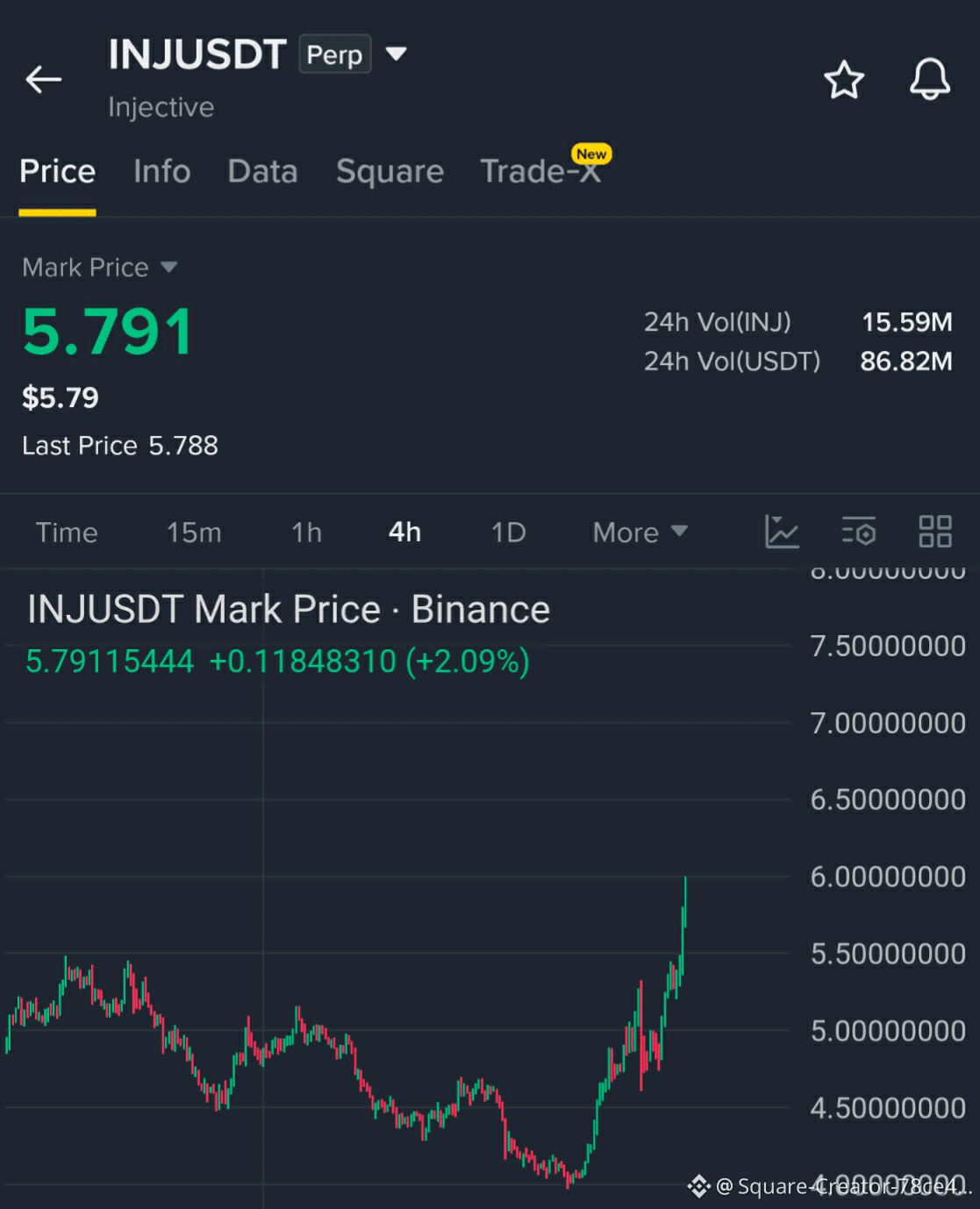980x1209 pixels.
Task: Switch to the Info tab
Action: click(162, 171)
